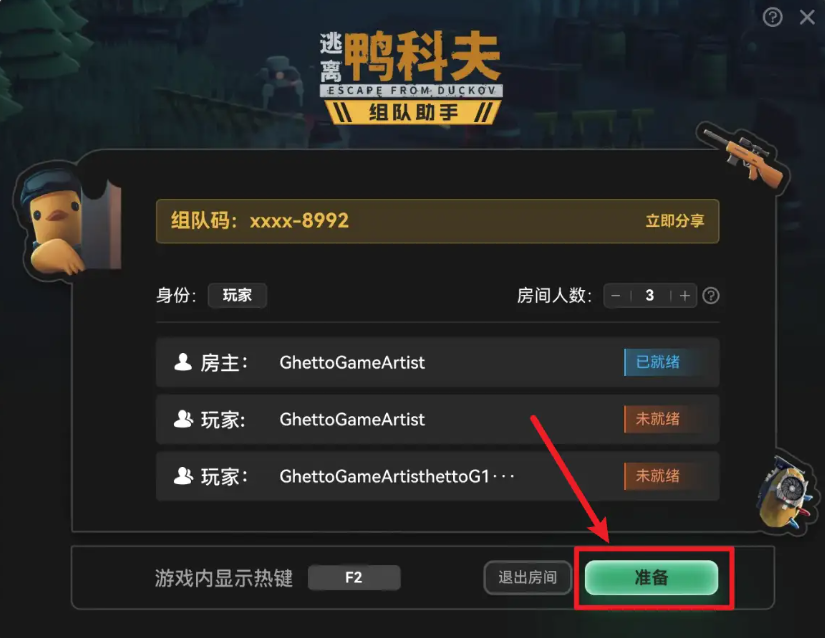The image size is (825, 638).
Task: Click the third row player icon
Action: coord(183,476)
